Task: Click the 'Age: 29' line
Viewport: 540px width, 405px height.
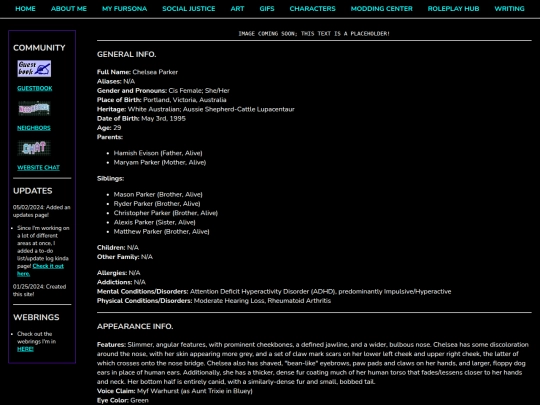Action: [109, 128]
